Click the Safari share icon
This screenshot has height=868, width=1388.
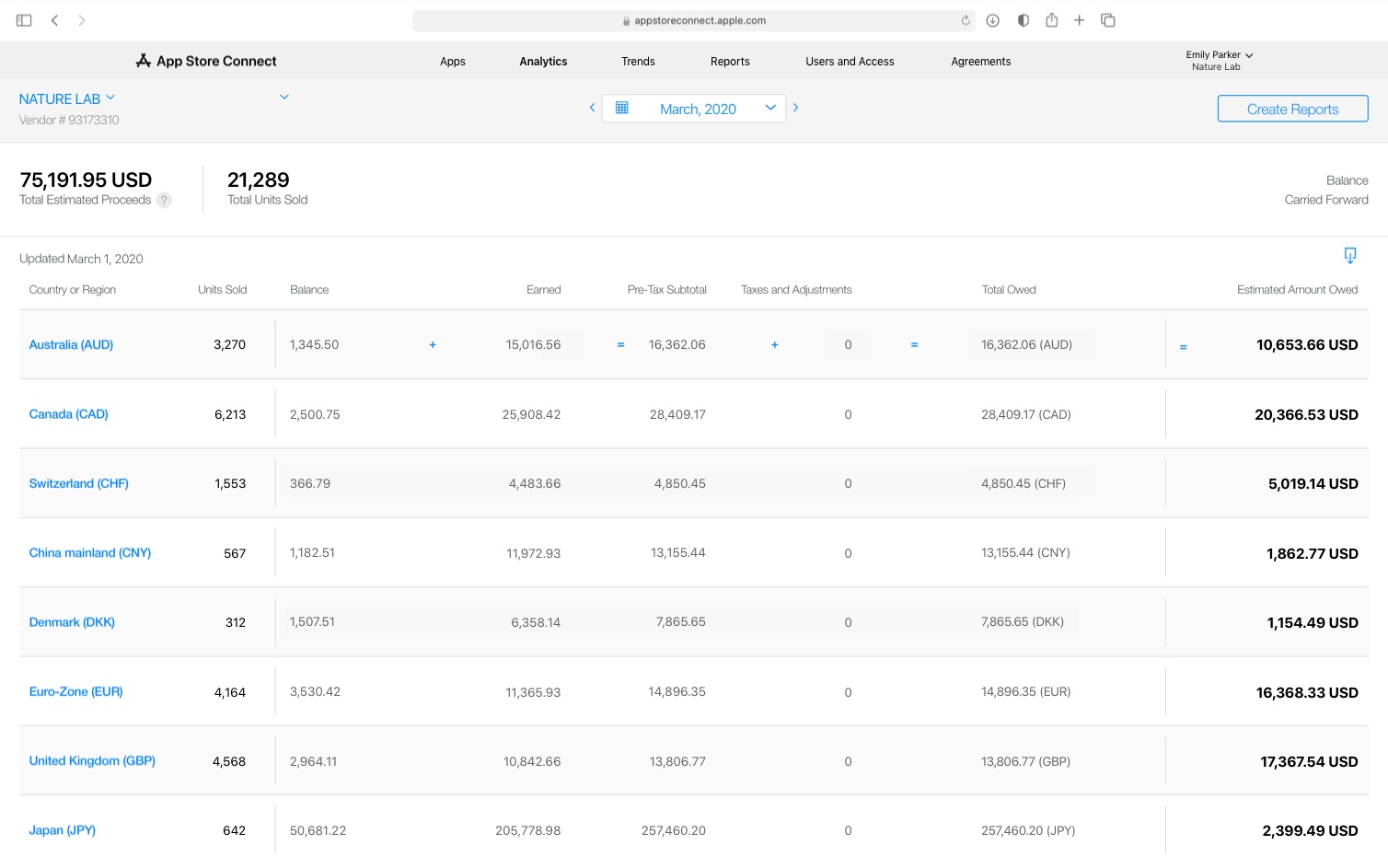point(1051,19)
